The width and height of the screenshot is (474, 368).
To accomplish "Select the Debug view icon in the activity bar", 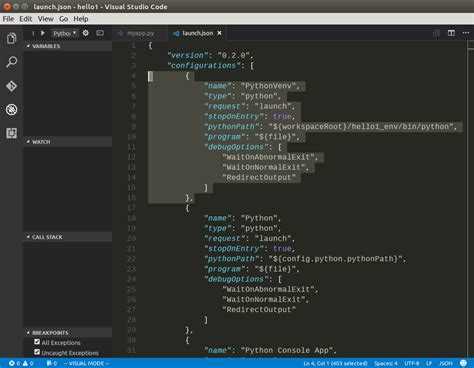I will click(11, 110).
